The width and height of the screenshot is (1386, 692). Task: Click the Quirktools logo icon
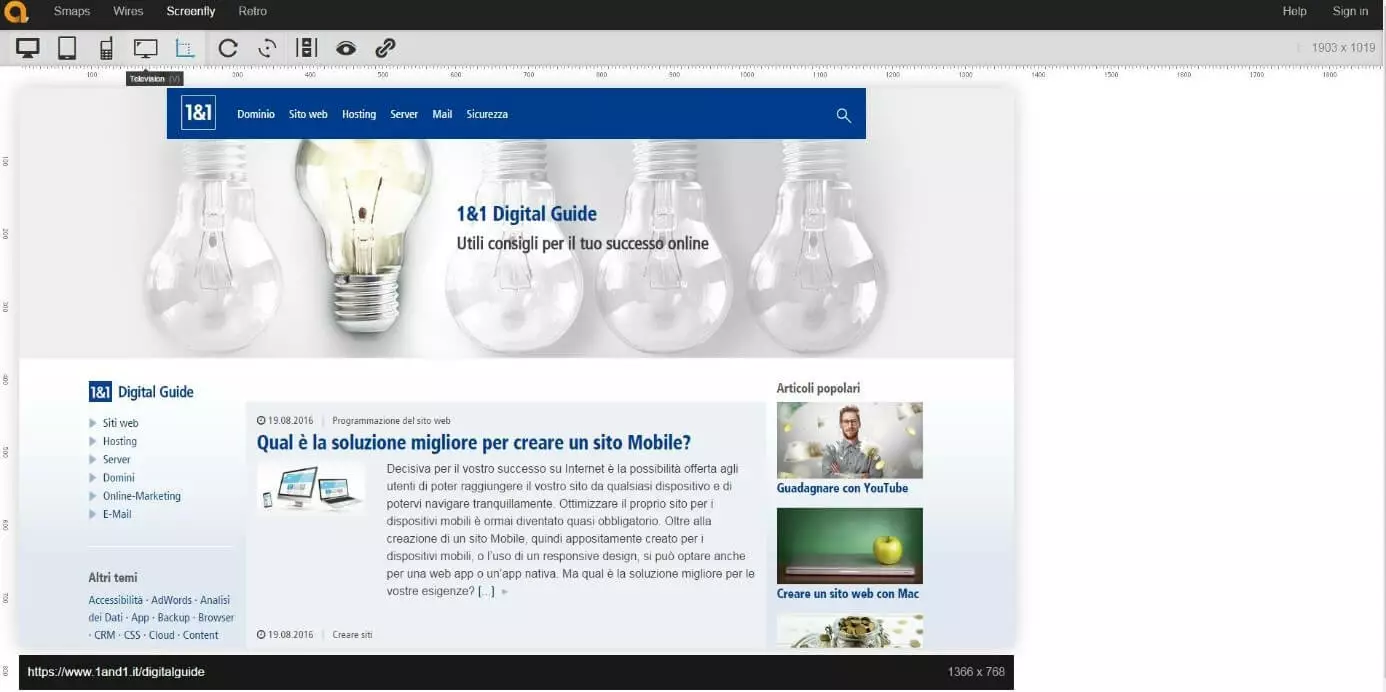tap(15, 12)
